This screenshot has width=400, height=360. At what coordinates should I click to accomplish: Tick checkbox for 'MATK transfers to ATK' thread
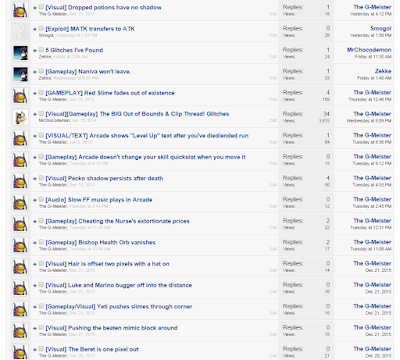[x=41, y=28]
